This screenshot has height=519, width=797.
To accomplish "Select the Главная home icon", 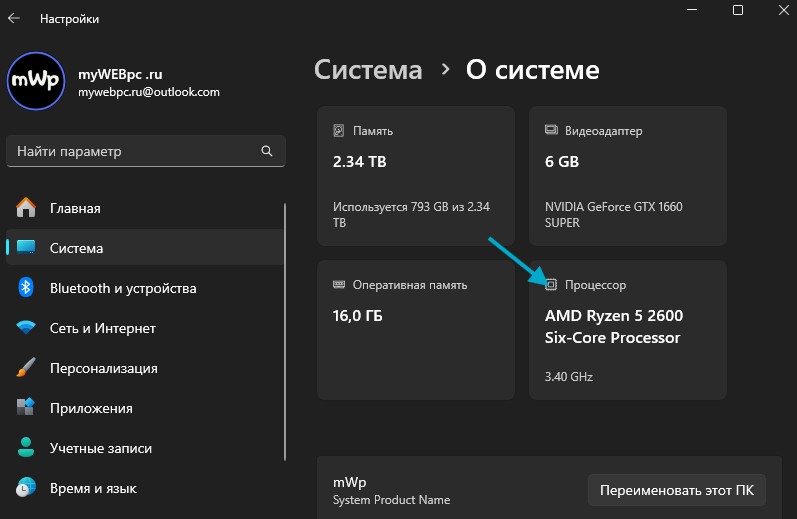I will click(x=26, y=208).
